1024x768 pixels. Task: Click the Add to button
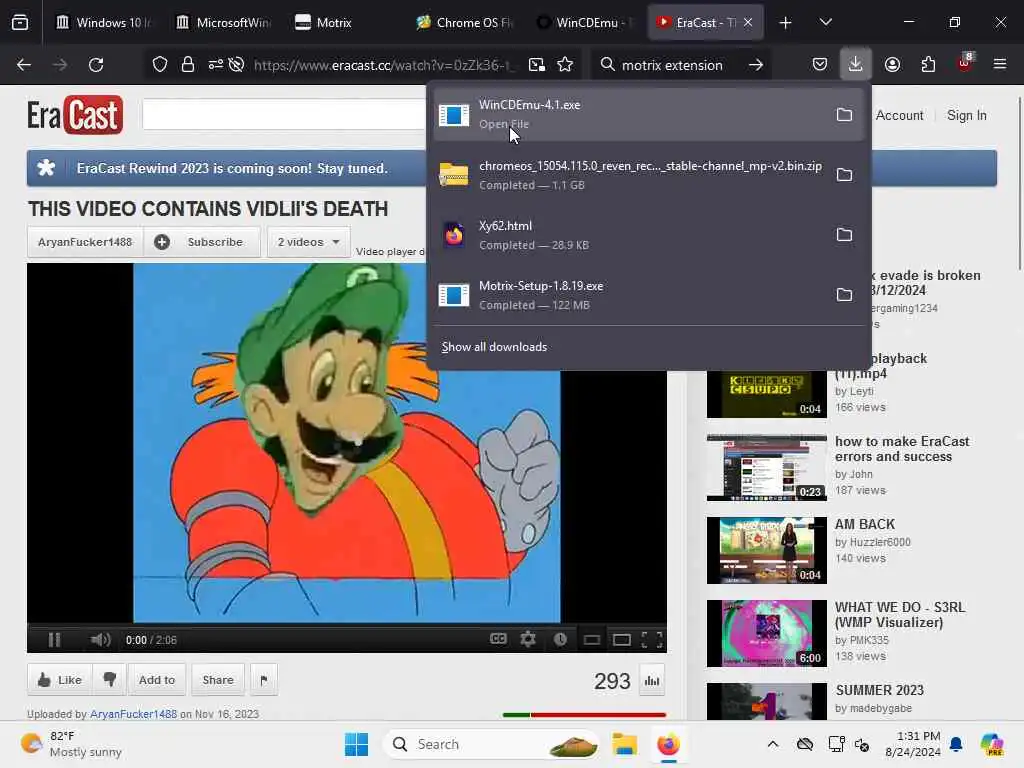click(157, 680)
